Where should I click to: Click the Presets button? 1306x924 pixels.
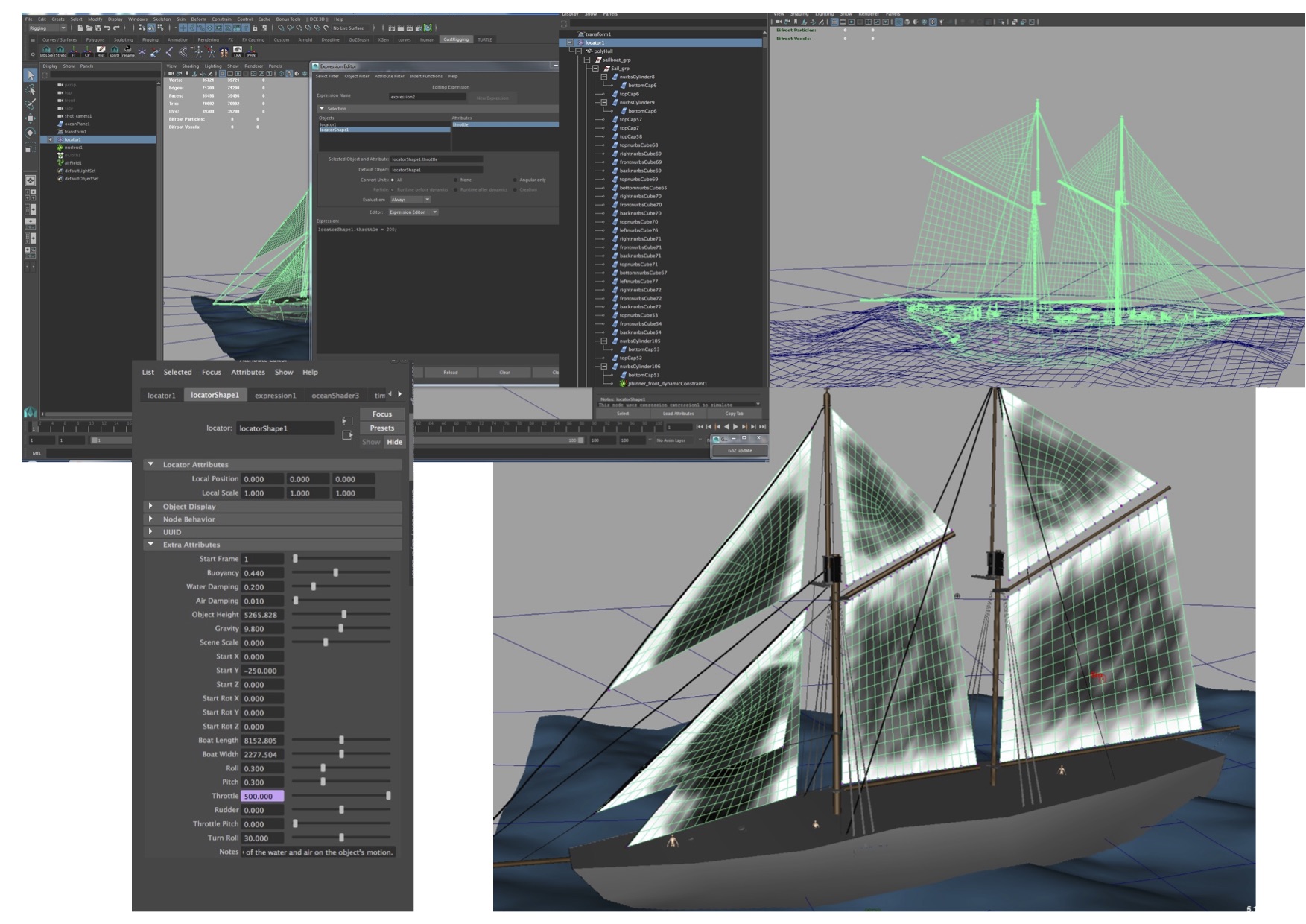click(381, 428)
